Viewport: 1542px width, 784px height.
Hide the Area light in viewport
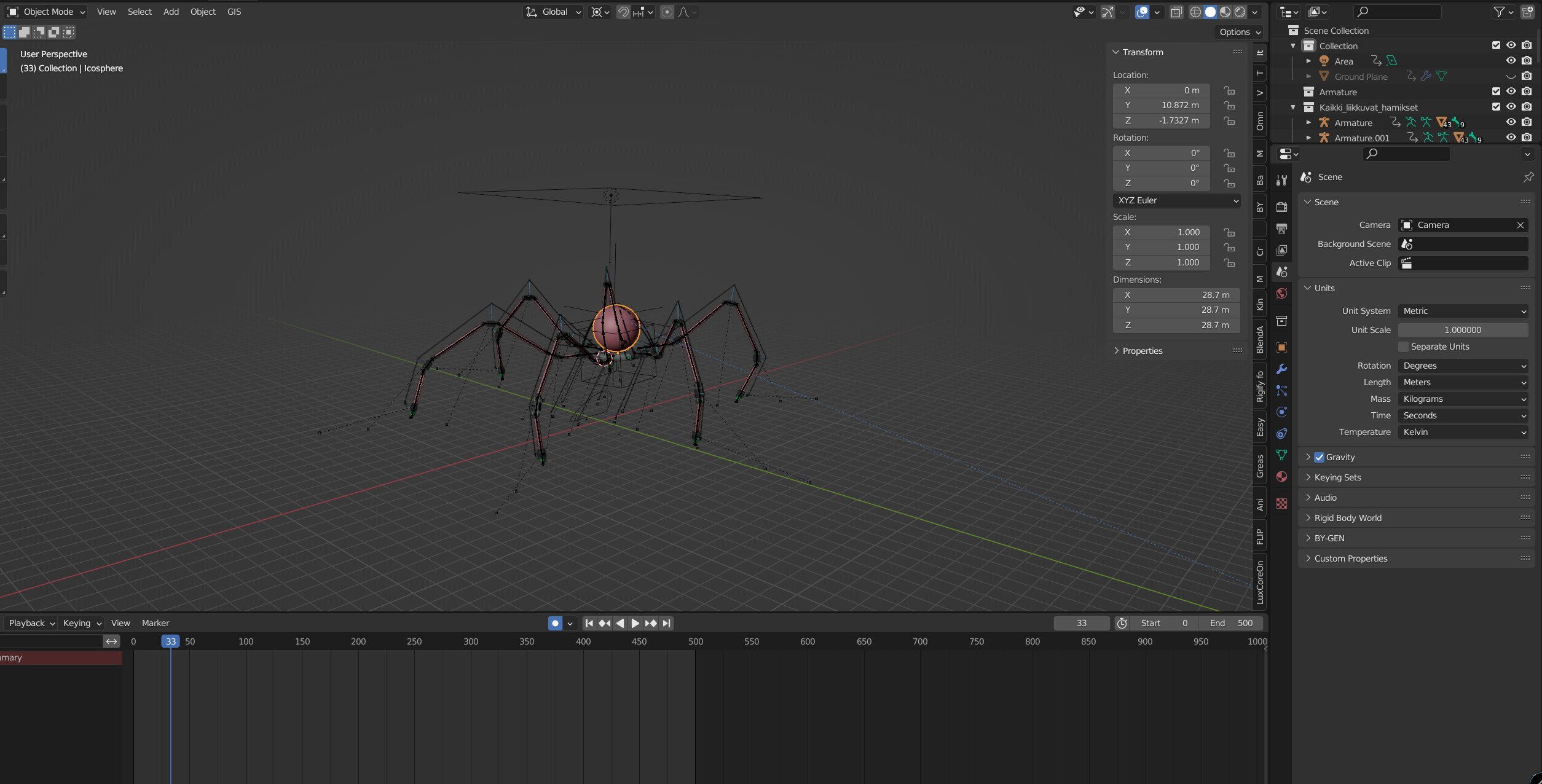1511,61
